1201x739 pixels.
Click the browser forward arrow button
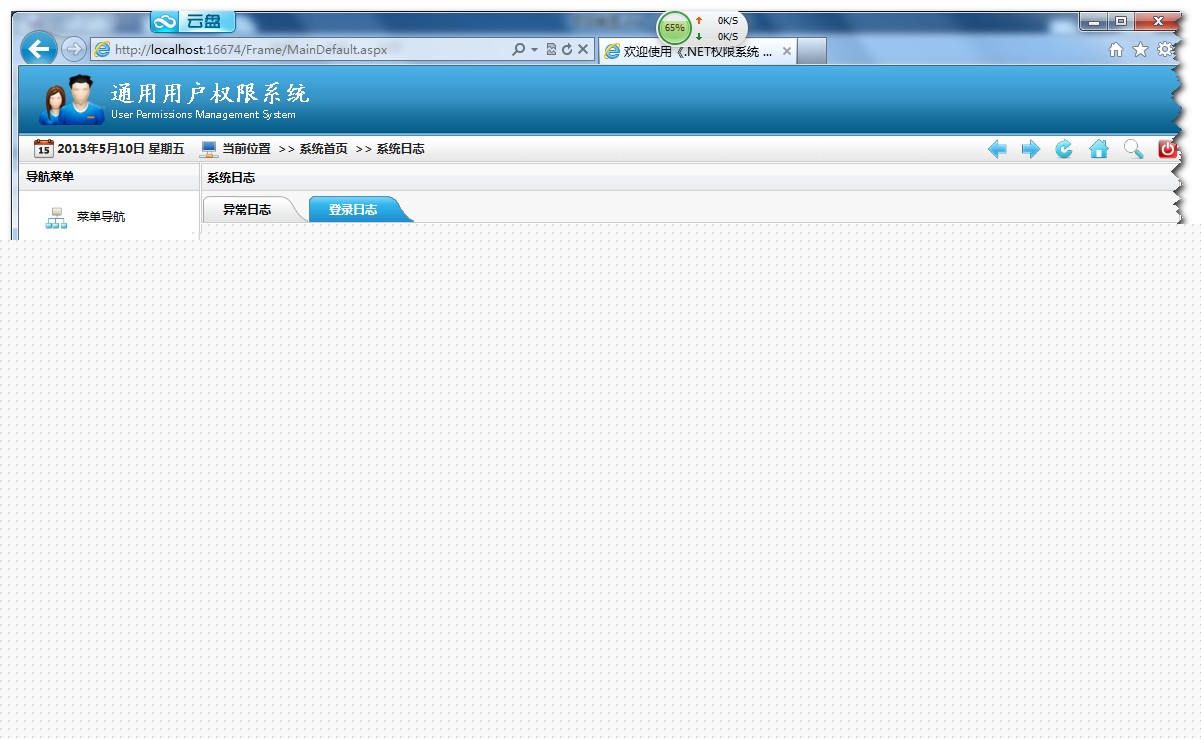pyautogui.click(x=74, y=49)
